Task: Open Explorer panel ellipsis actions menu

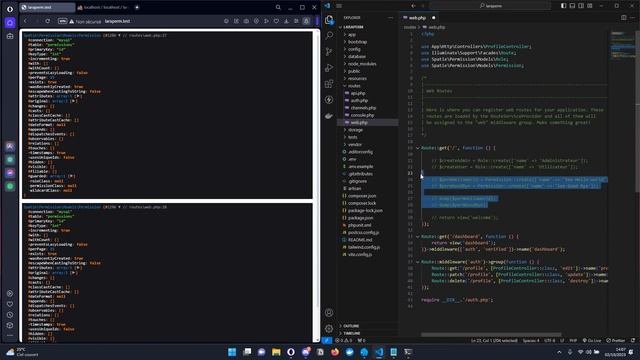Action: [391, 18]
